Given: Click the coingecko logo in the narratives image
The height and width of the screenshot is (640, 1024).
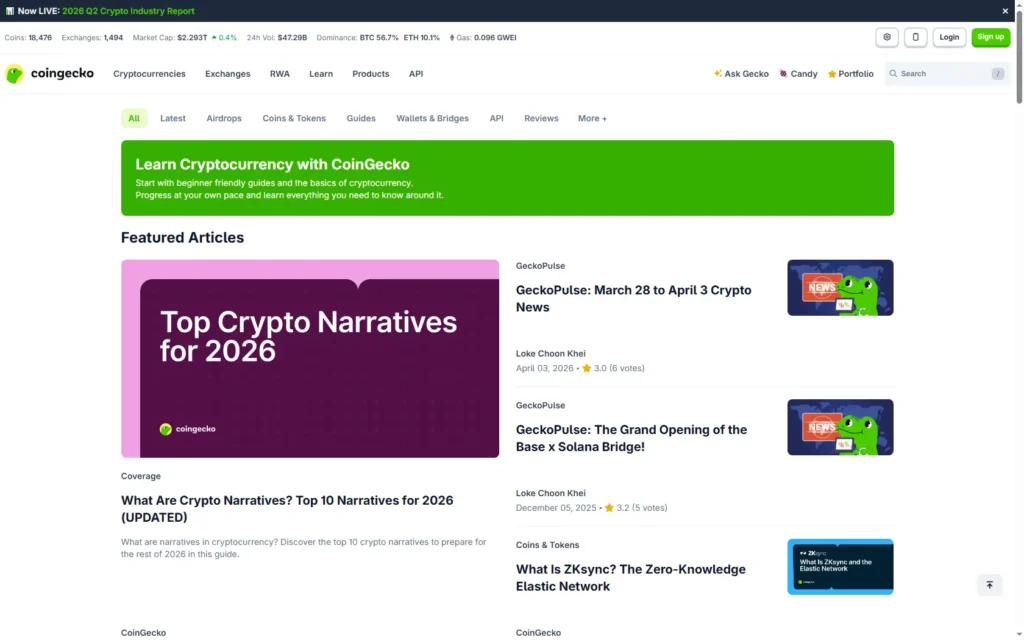Looking at the screenshot, I should (187, 429).
